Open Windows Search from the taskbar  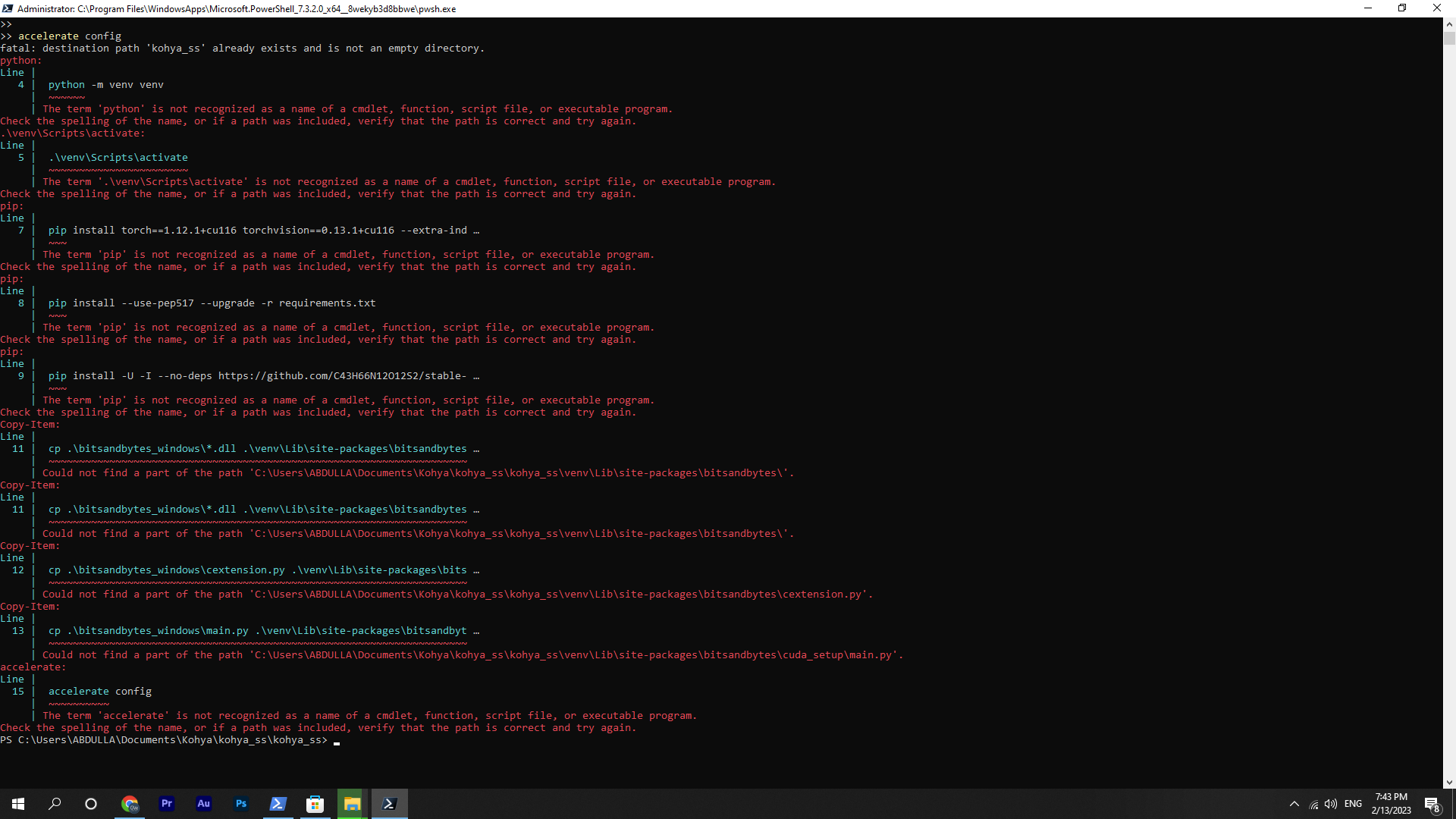[54, 803]
